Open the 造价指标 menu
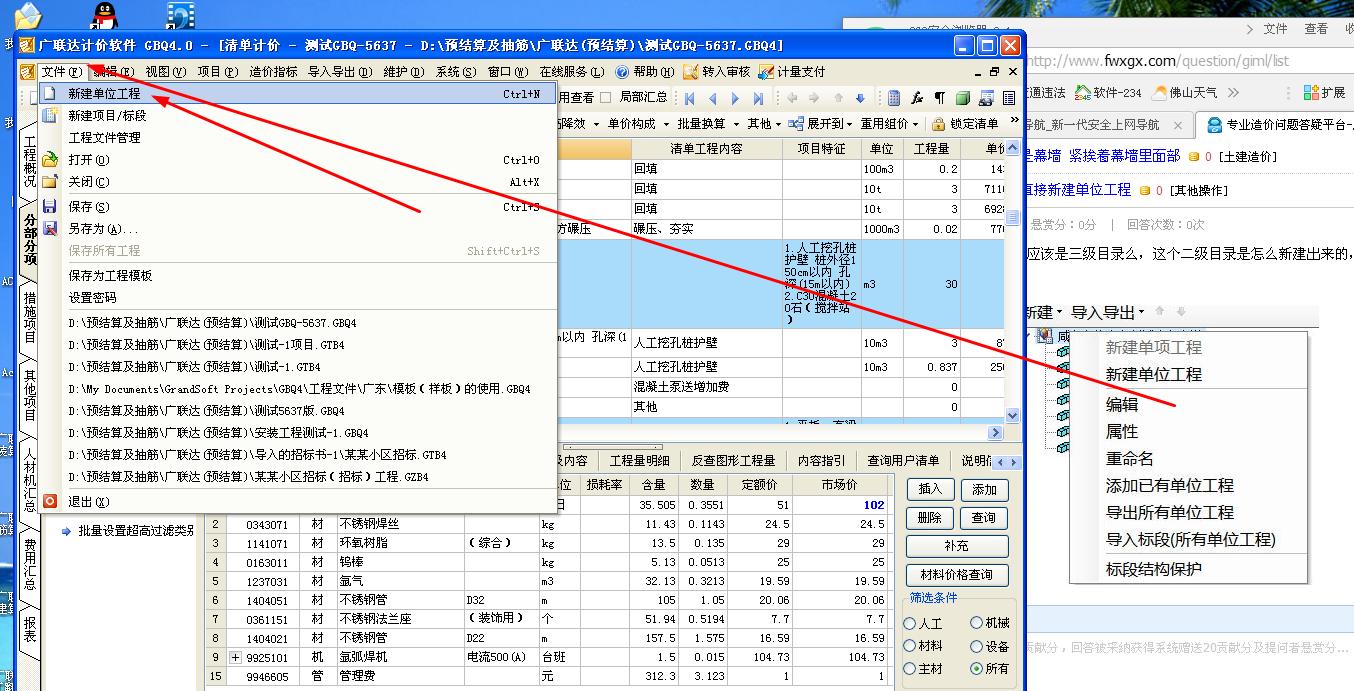The height and width of the screenshot is (691, 1354). point(273,72)
